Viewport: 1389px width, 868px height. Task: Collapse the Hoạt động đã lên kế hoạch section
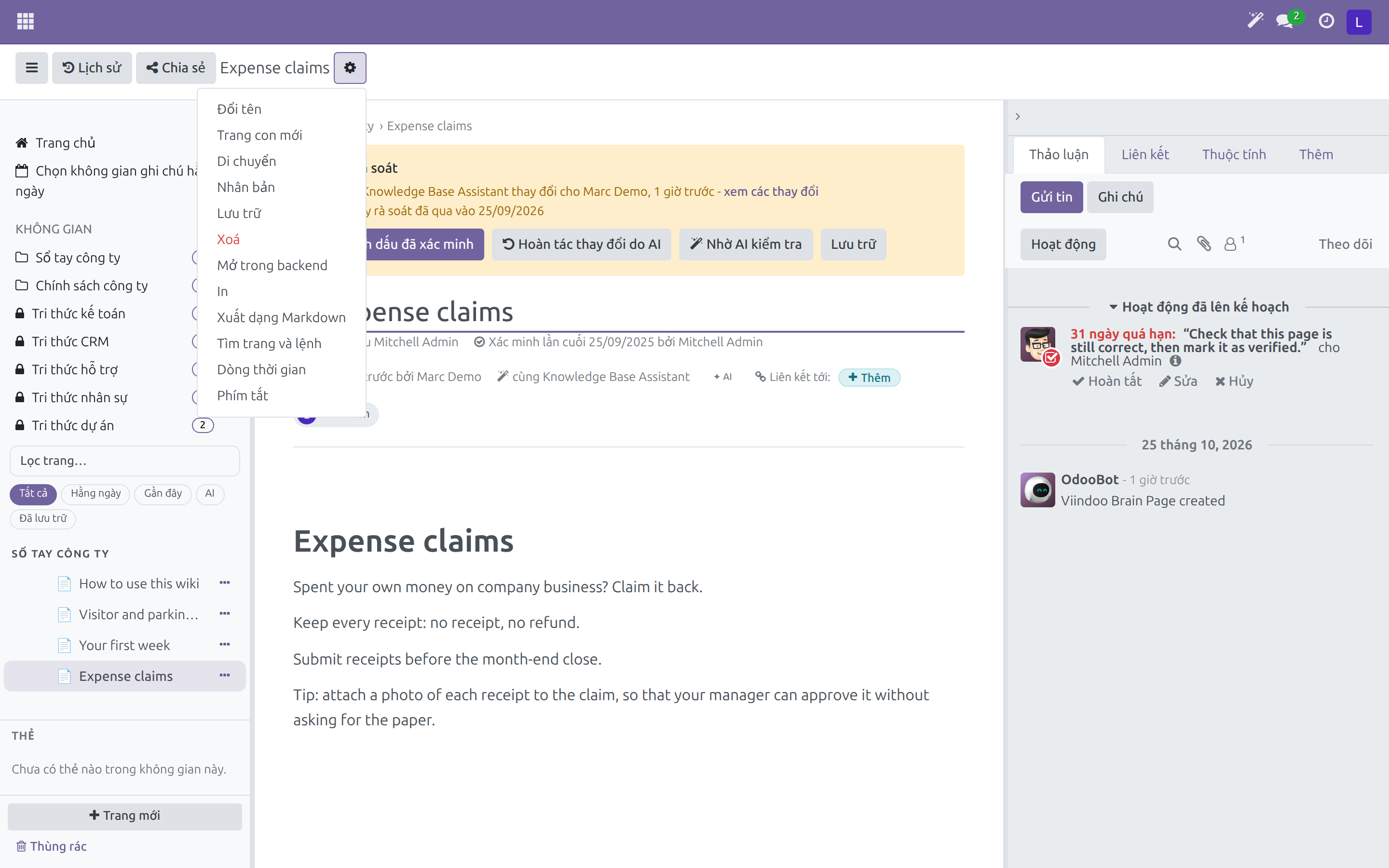tap(1198, 307)
